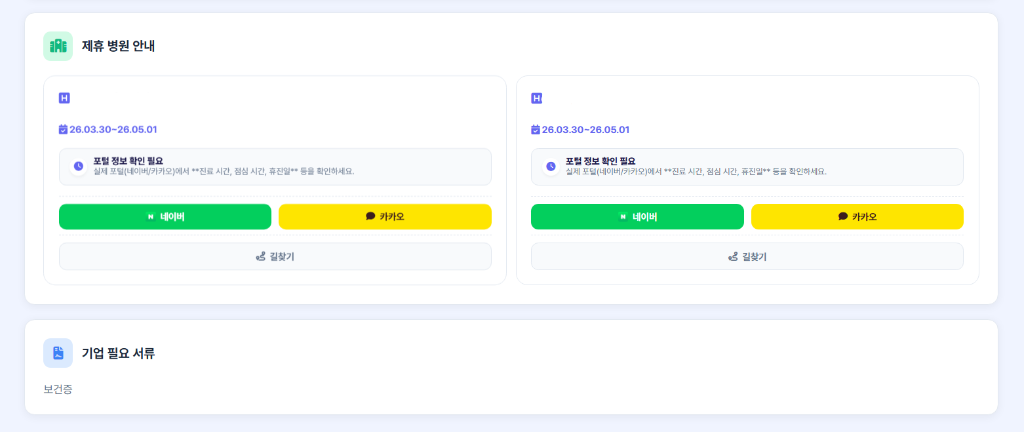Click the 포털 정보 확인 필요 notice in the right card

pyautogui.click(x=747, y=166)
